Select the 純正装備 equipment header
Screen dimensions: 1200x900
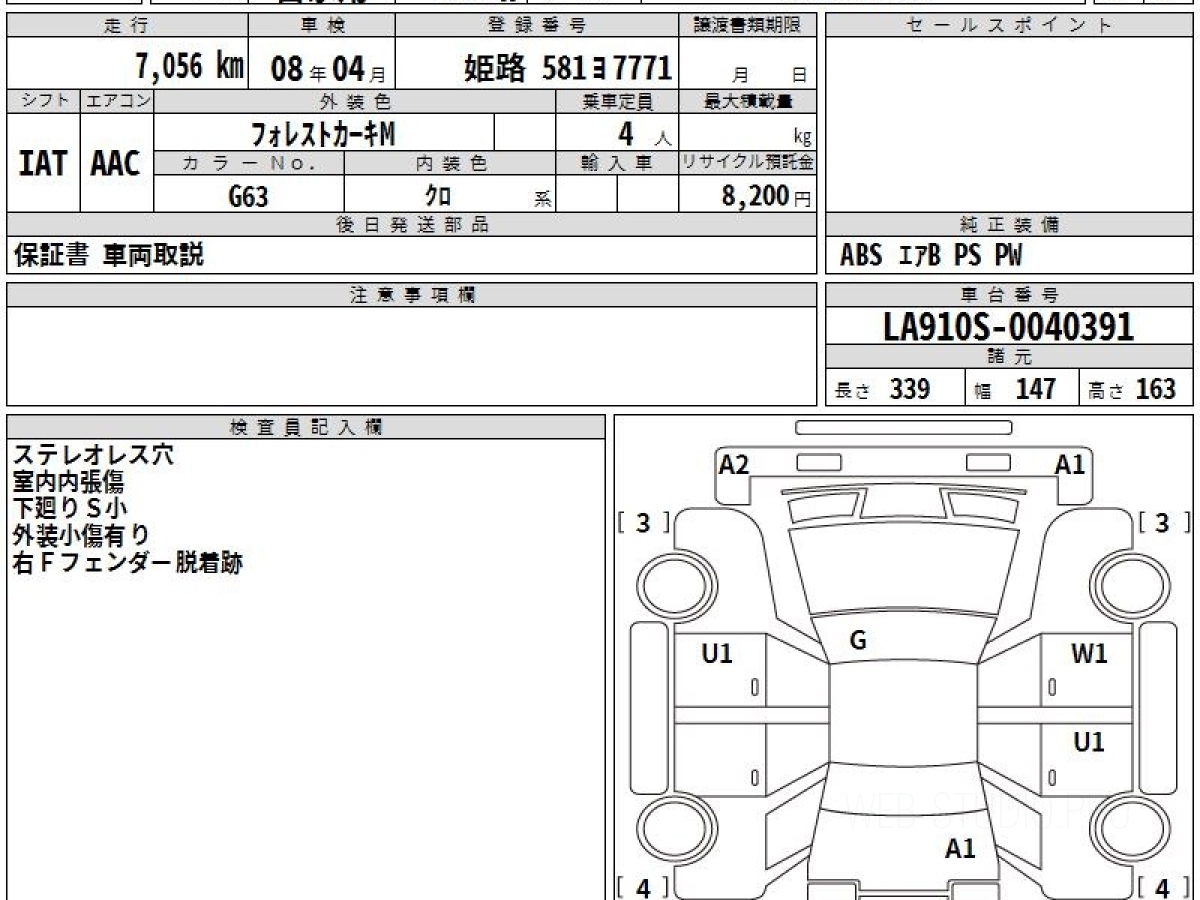[1010, 225]
